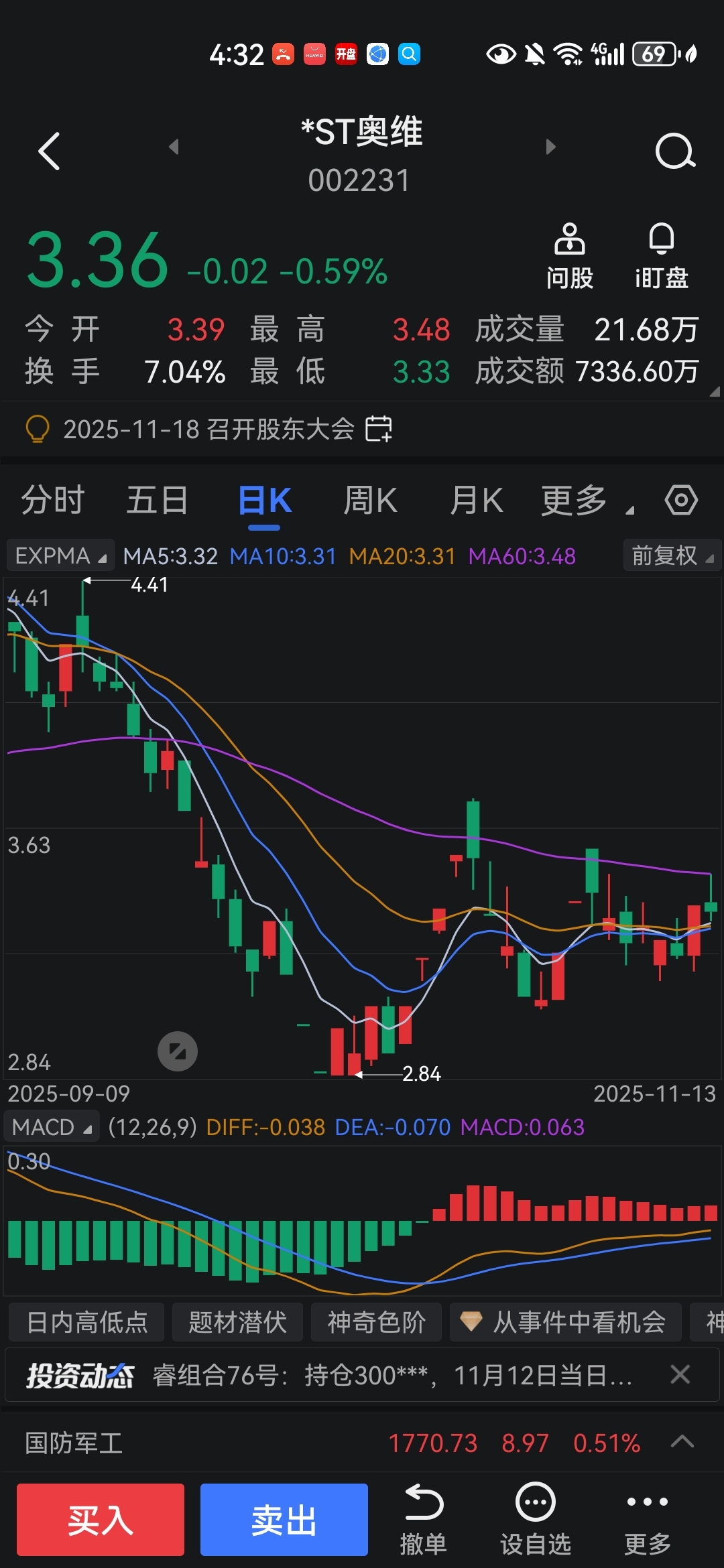Expand quote details corner triangle
724x1568 pixels.
715,391
